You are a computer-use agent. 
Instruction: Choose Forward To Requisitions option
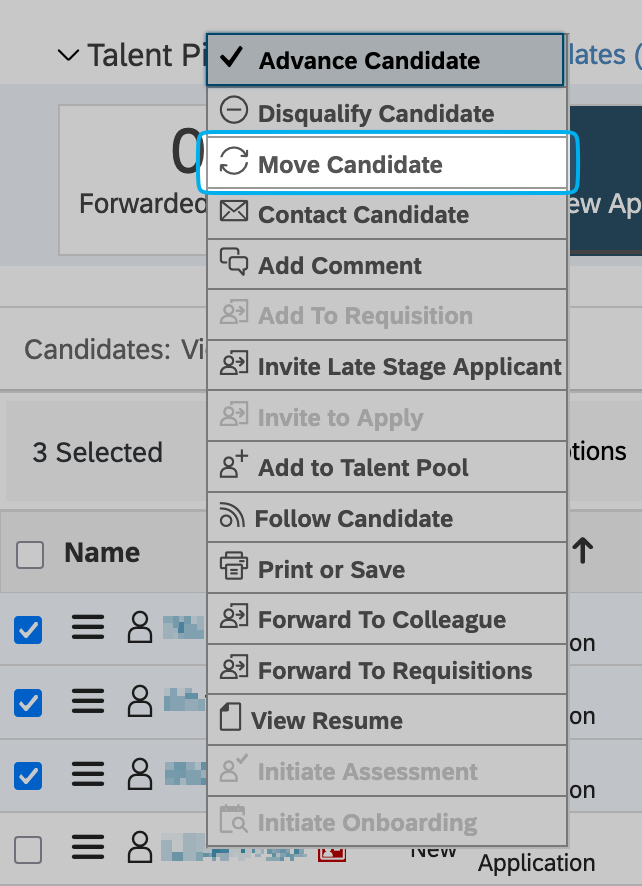(395, 670)
